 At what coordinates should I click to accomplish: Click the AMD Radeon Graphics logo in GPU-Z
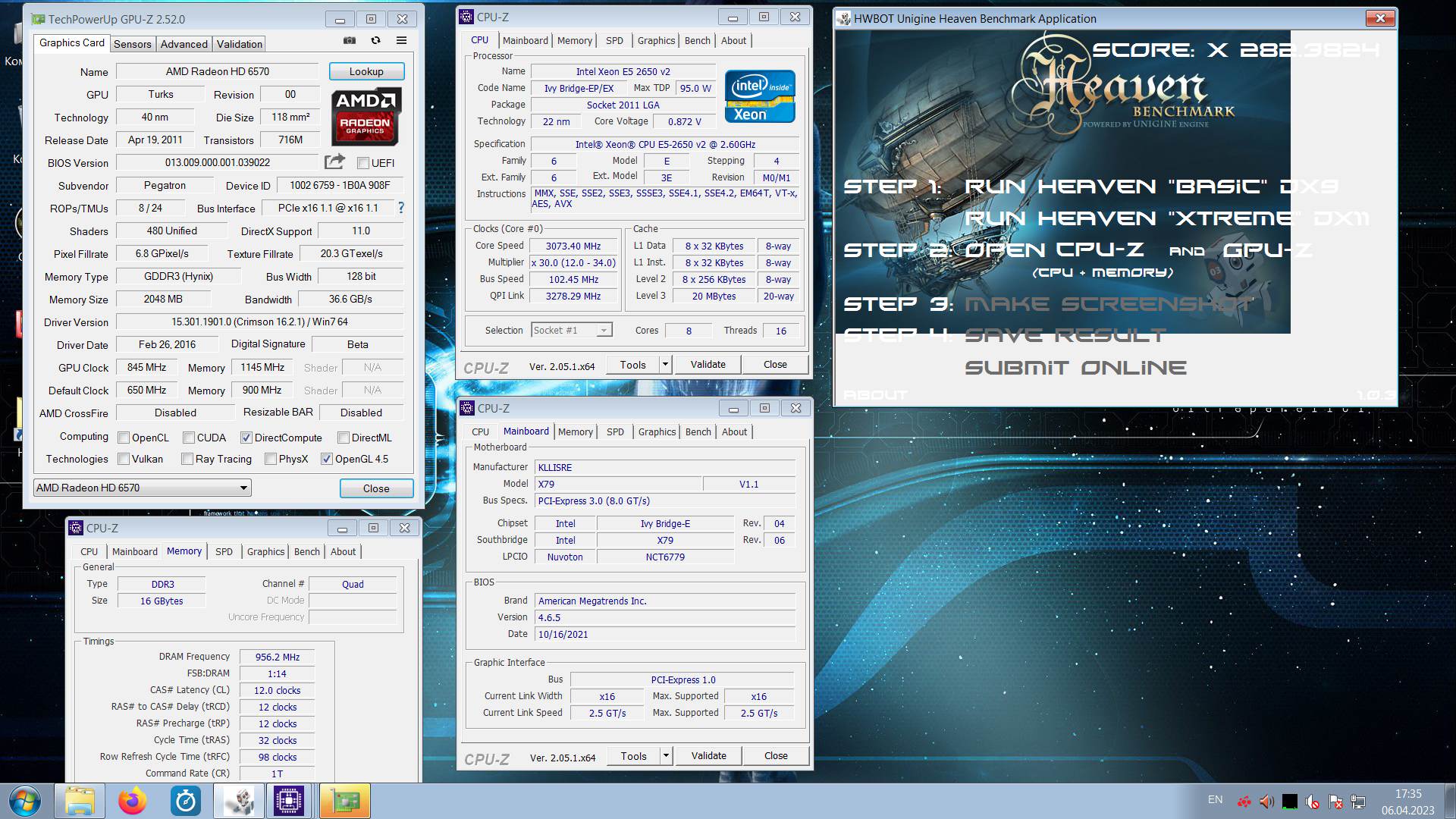click(x=366, y=117)
